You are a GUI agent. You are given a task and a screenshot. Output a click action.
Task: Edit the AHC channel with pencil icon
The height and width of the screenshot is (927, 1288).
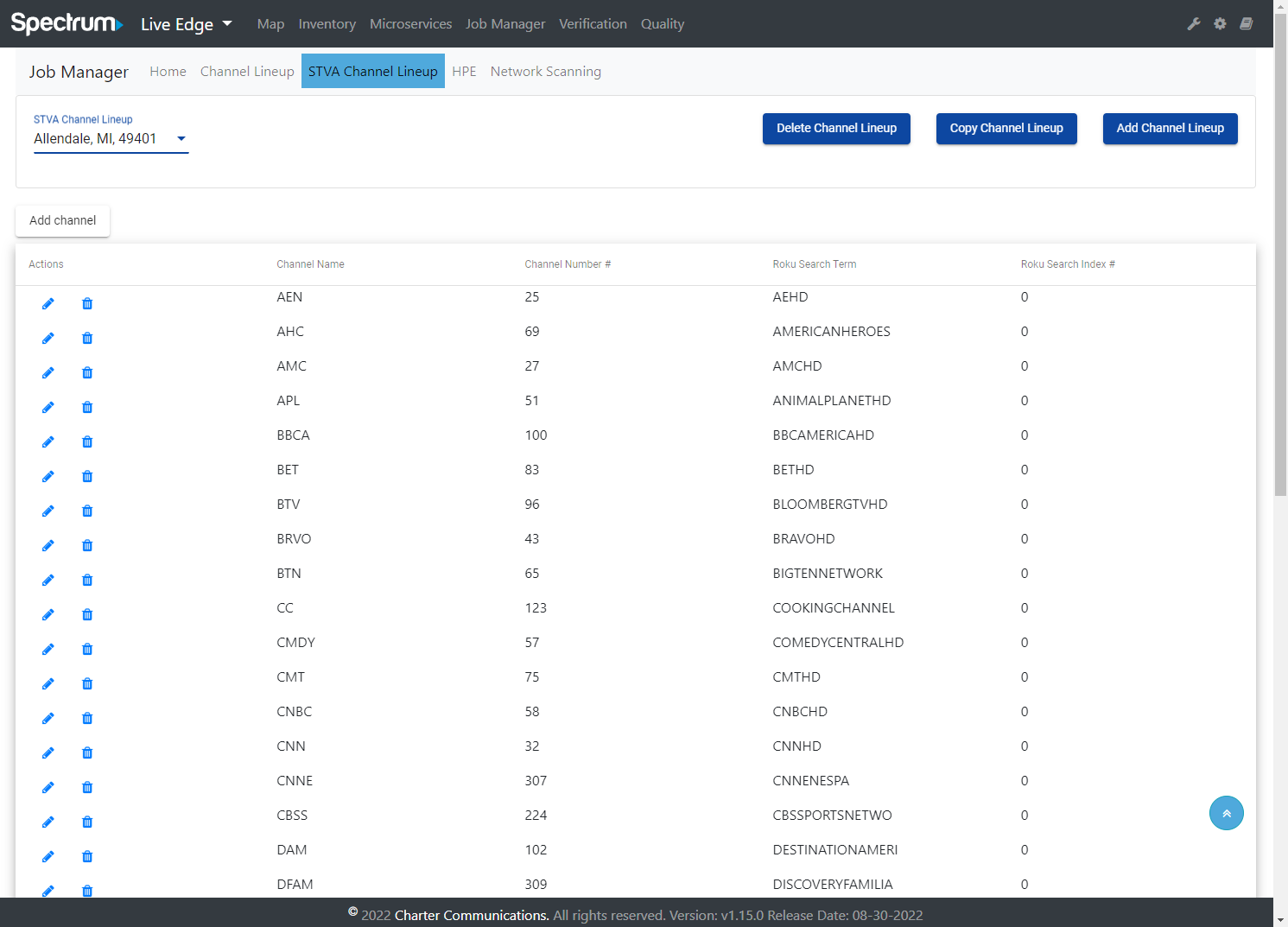[x=48, y=338]
